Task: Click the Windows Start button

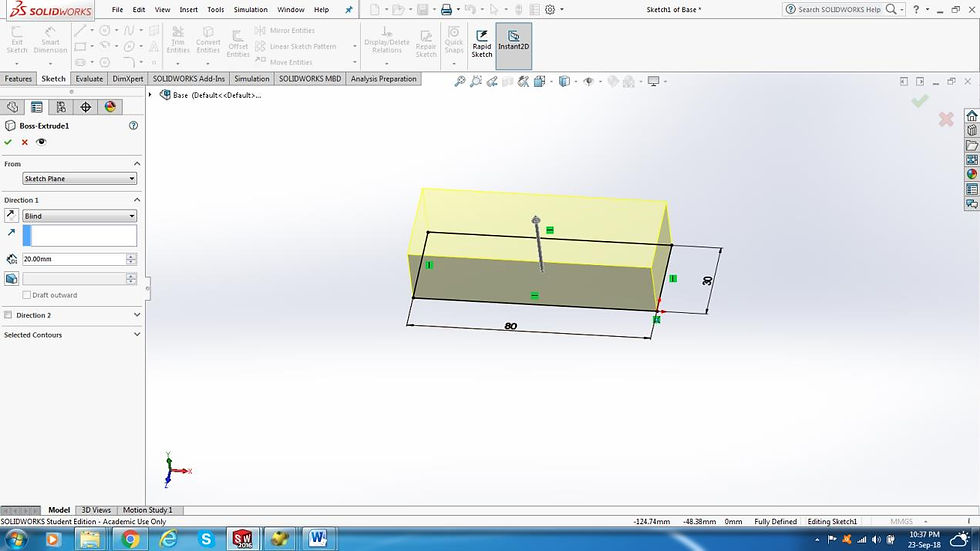Action: [16, 539]
